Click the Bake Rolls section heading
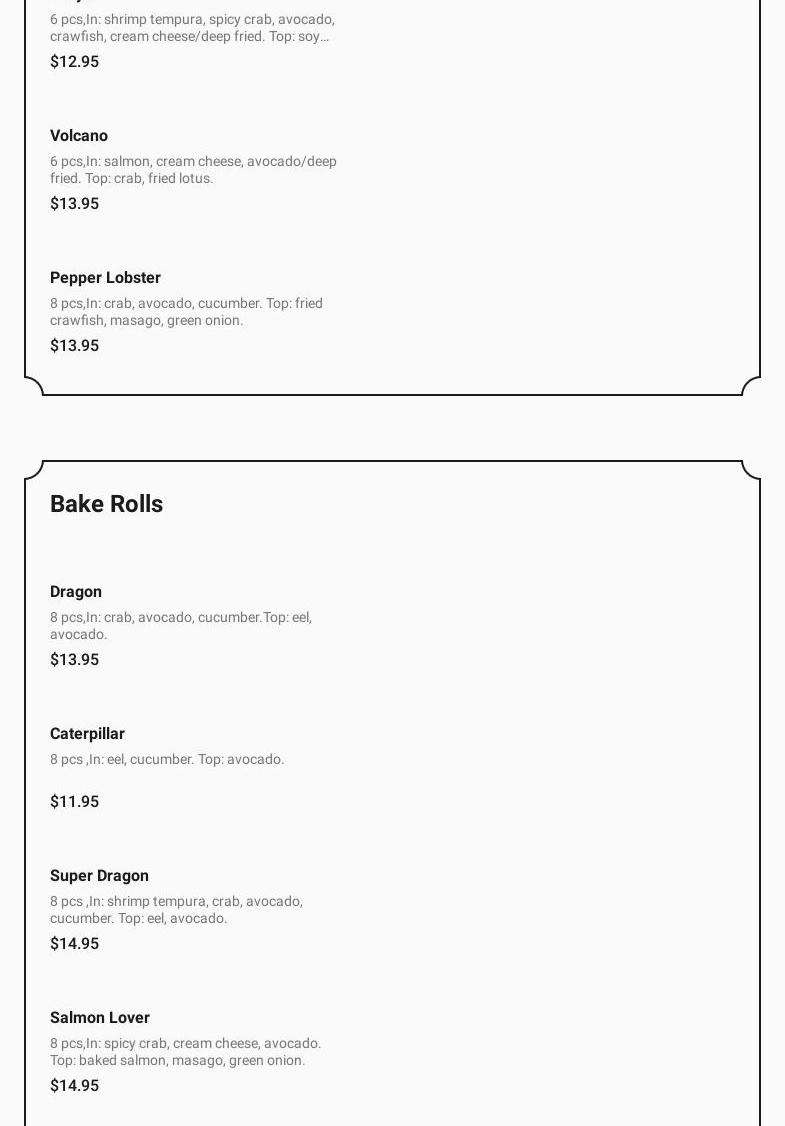 coord(106,504)
